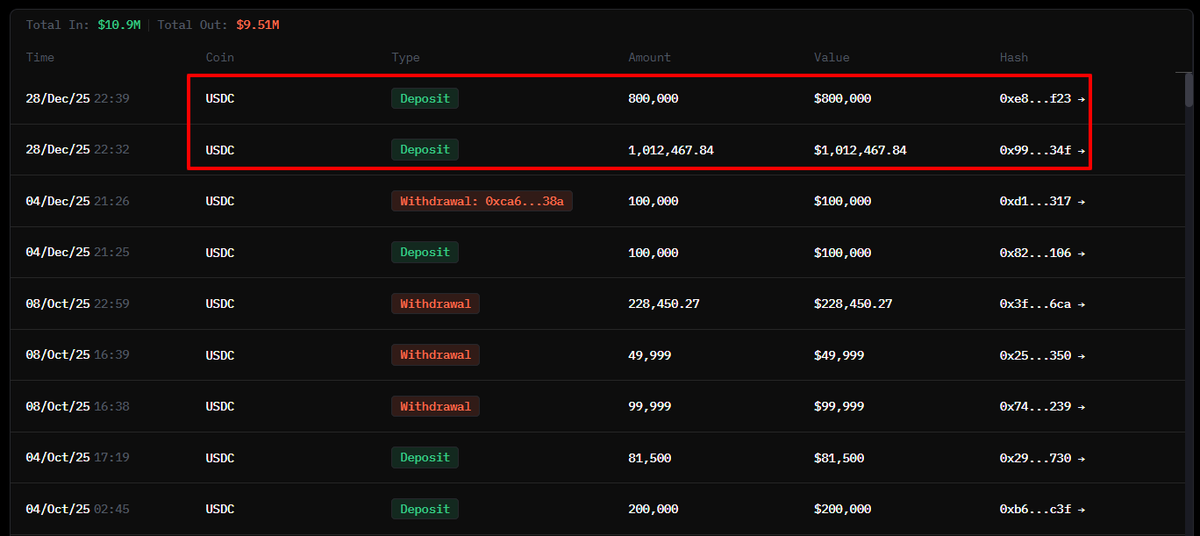Image resolution: width=1200 pixels, height=536 pixels.
Task: Click the $1,012,467.84 value cell
Action: click(861, 150)
